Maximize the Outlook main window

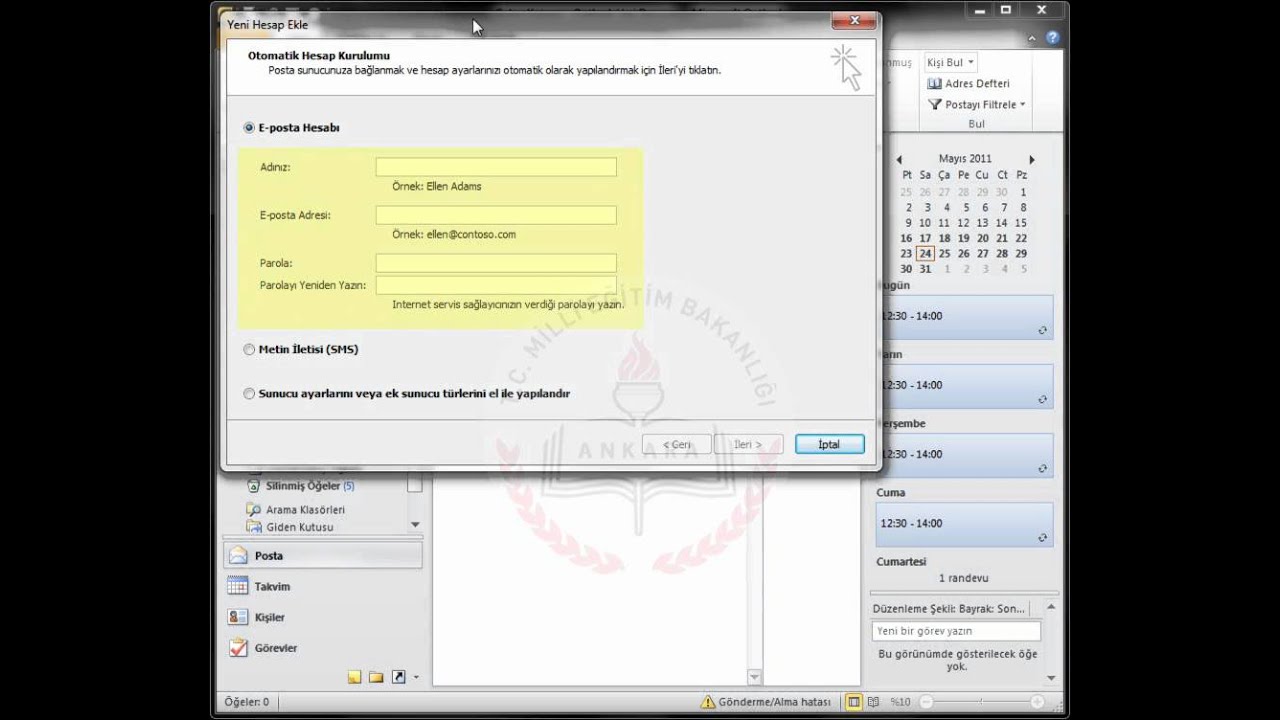1006,10
